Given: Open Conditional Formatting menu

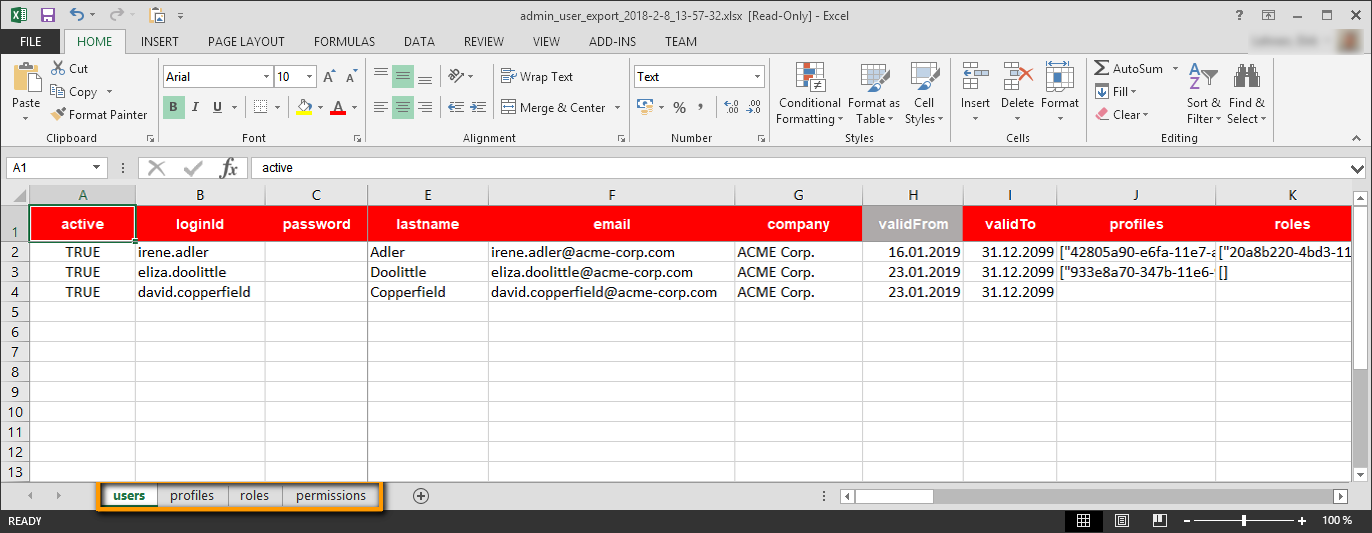Looking at the screenshot, I should coord(809,95).
